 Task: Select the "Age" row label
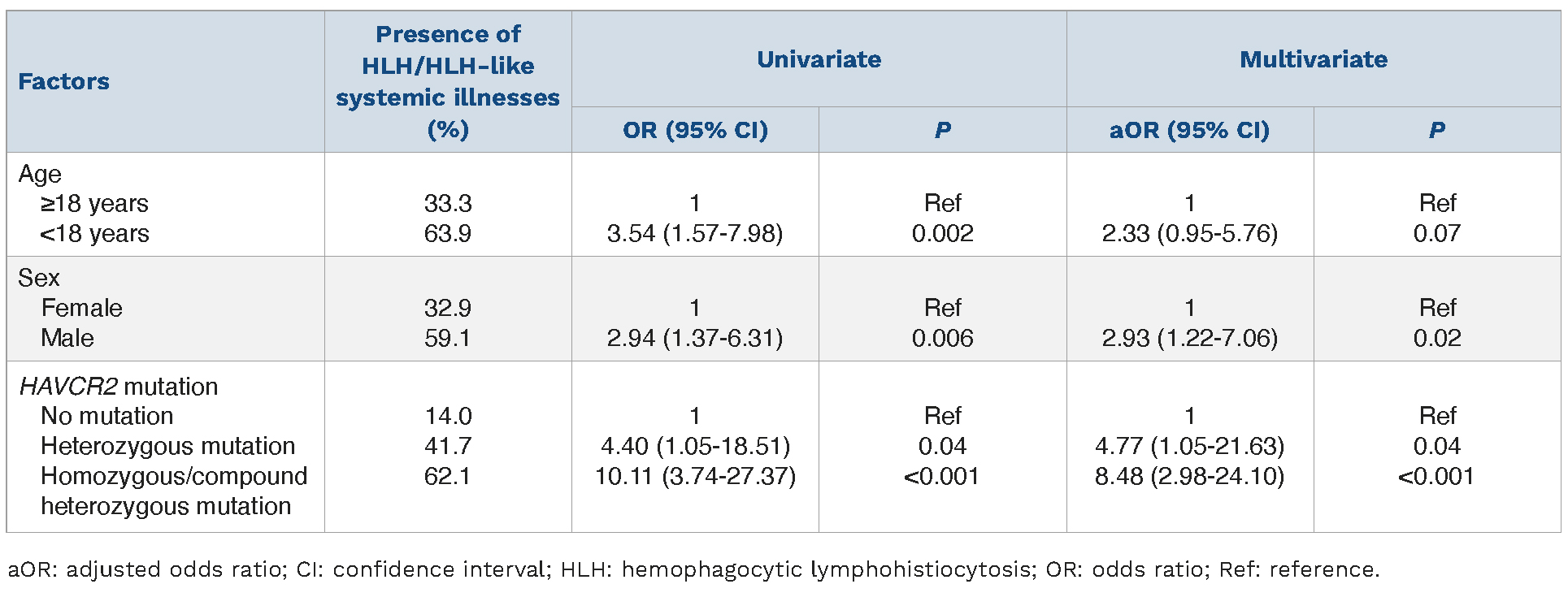tap(40, 174)
